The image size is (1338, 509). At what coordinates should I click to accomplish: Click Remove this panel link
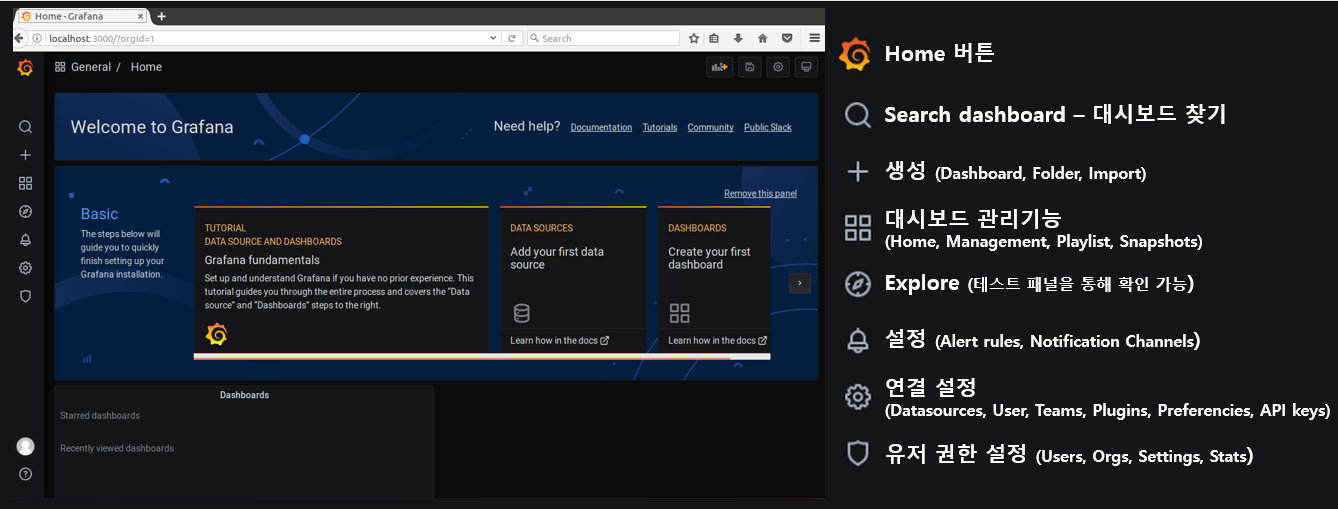[760, 194]
